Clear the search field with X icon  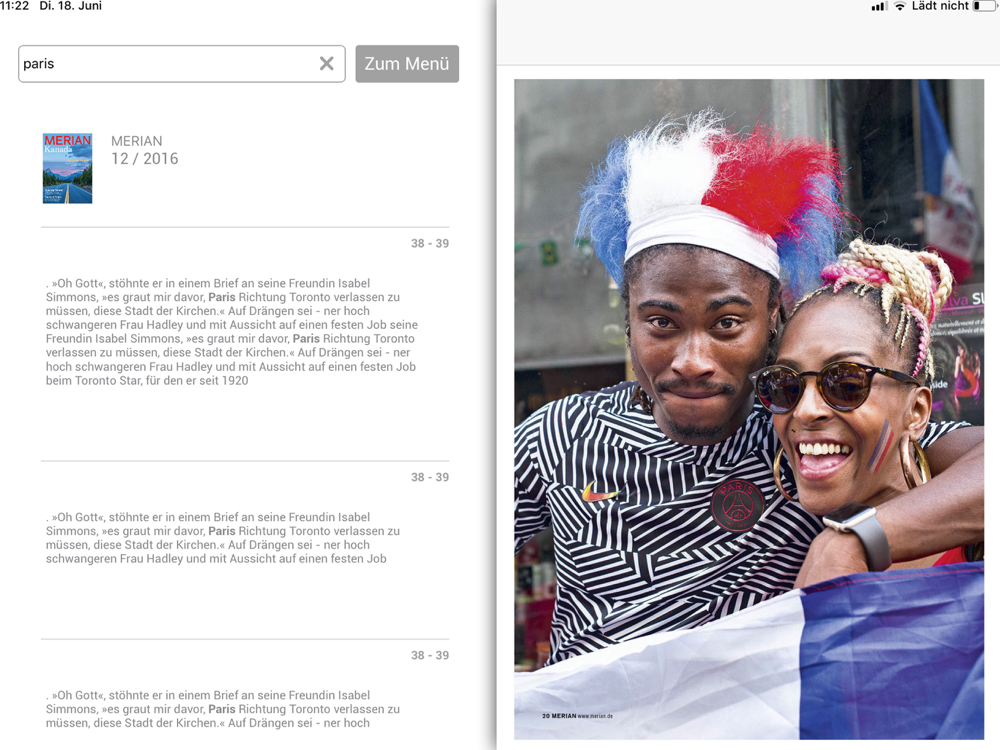click(327, 63)
